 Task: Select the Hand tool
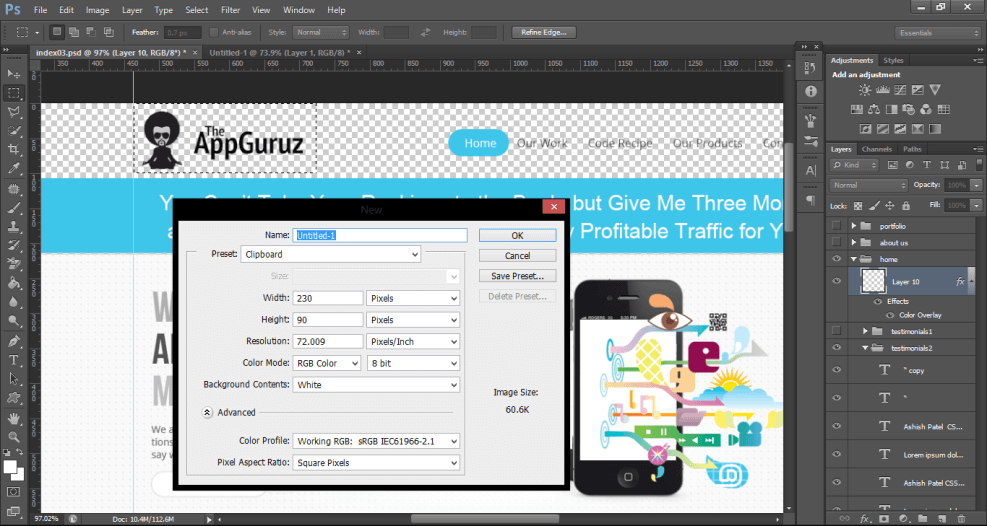coord(13,418)
